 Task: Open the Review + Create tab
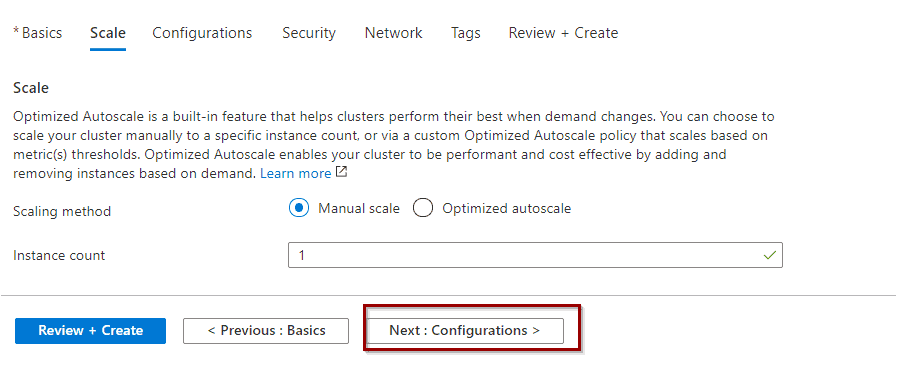pyautogui.click(x=564, y=33)
